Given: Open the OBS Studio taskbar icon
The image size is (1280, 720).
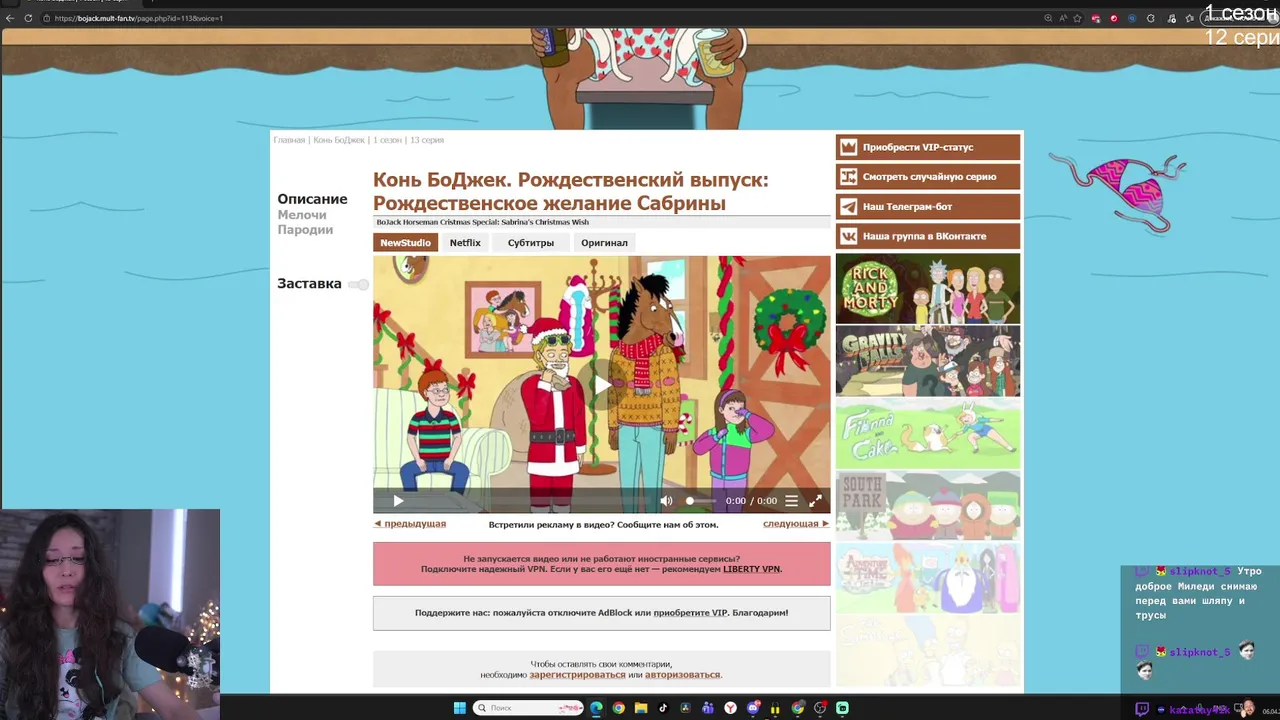Looking at the screenshot, I should tap(820, 708).
